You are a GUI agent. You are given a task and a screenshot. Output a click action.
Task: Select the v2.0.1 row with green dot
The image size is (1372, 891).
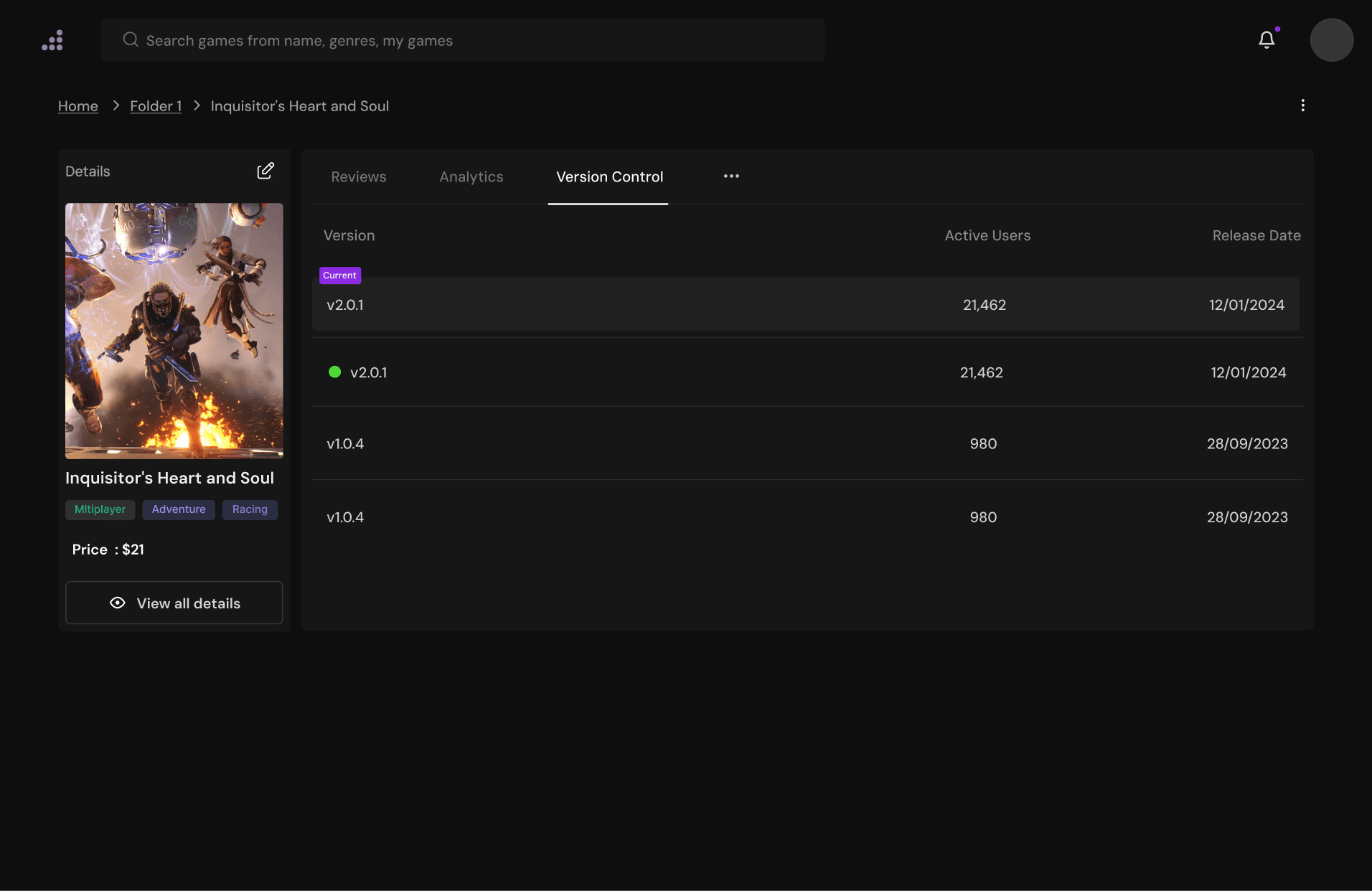807,372
